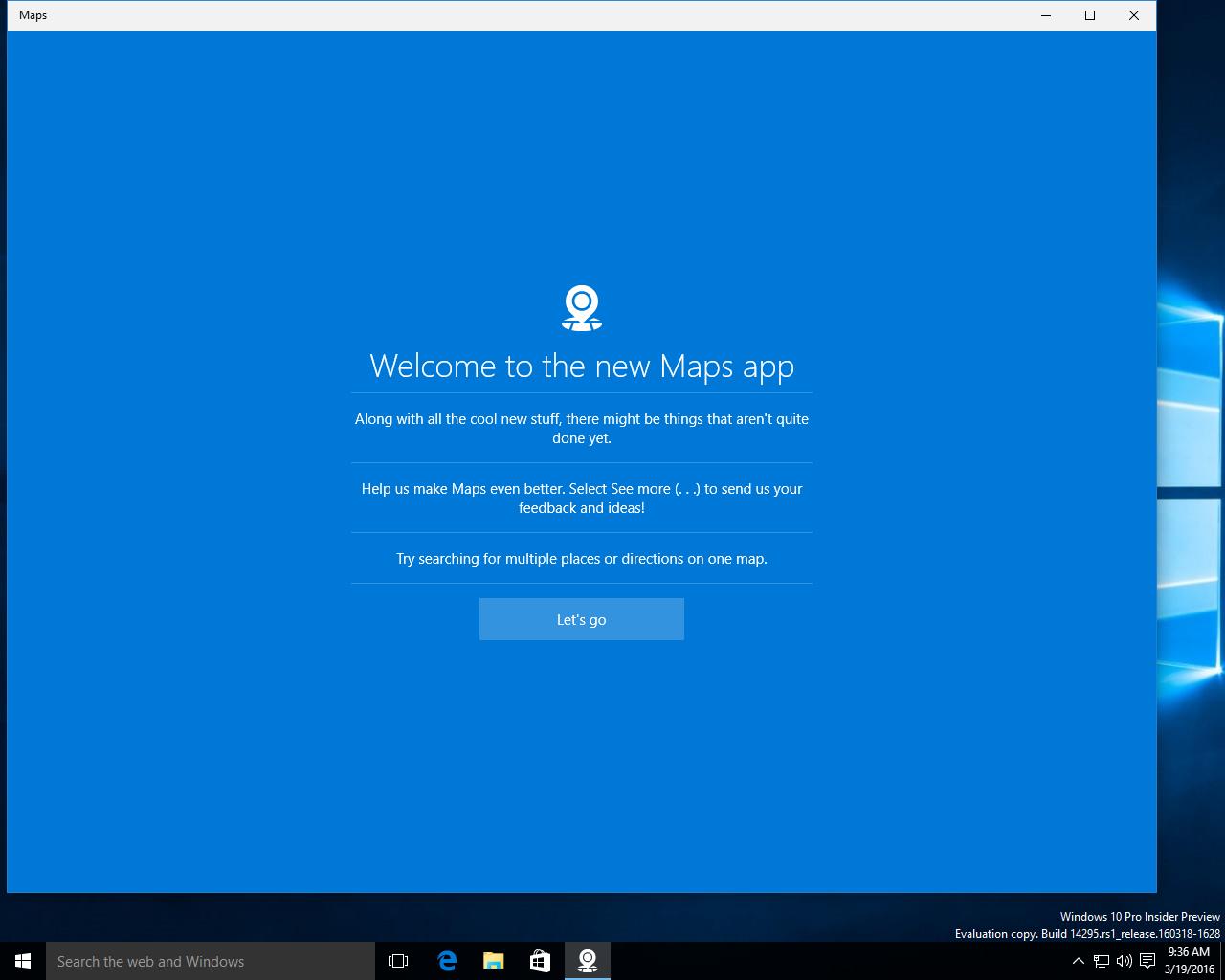The height and width of the screenshot is (980, 1225).
Task: Click the 'Try searching for multiple places' text
Action: (x=582, y=559)
